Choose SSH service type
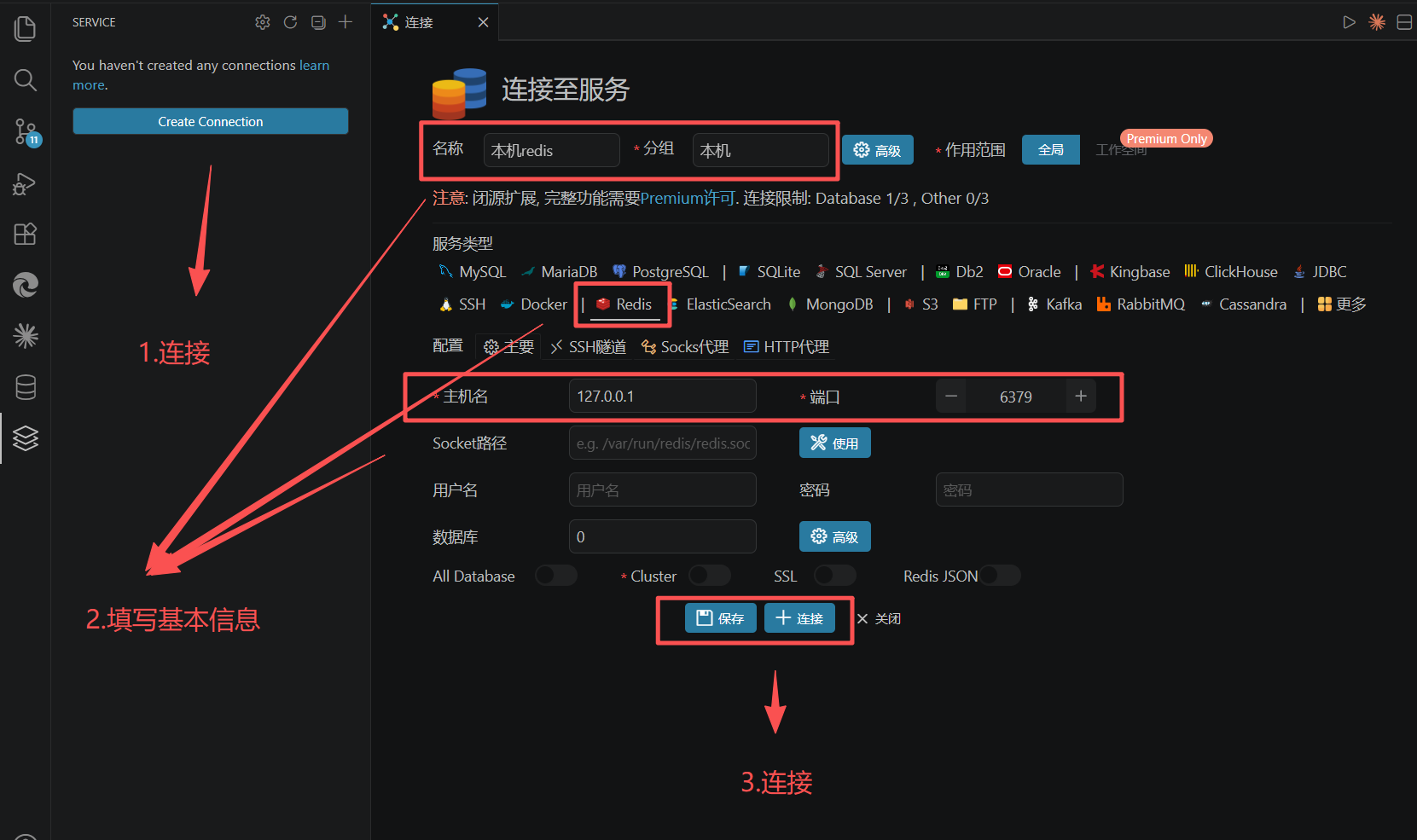The image size is (1417, 840). click(x=462, y=304)
